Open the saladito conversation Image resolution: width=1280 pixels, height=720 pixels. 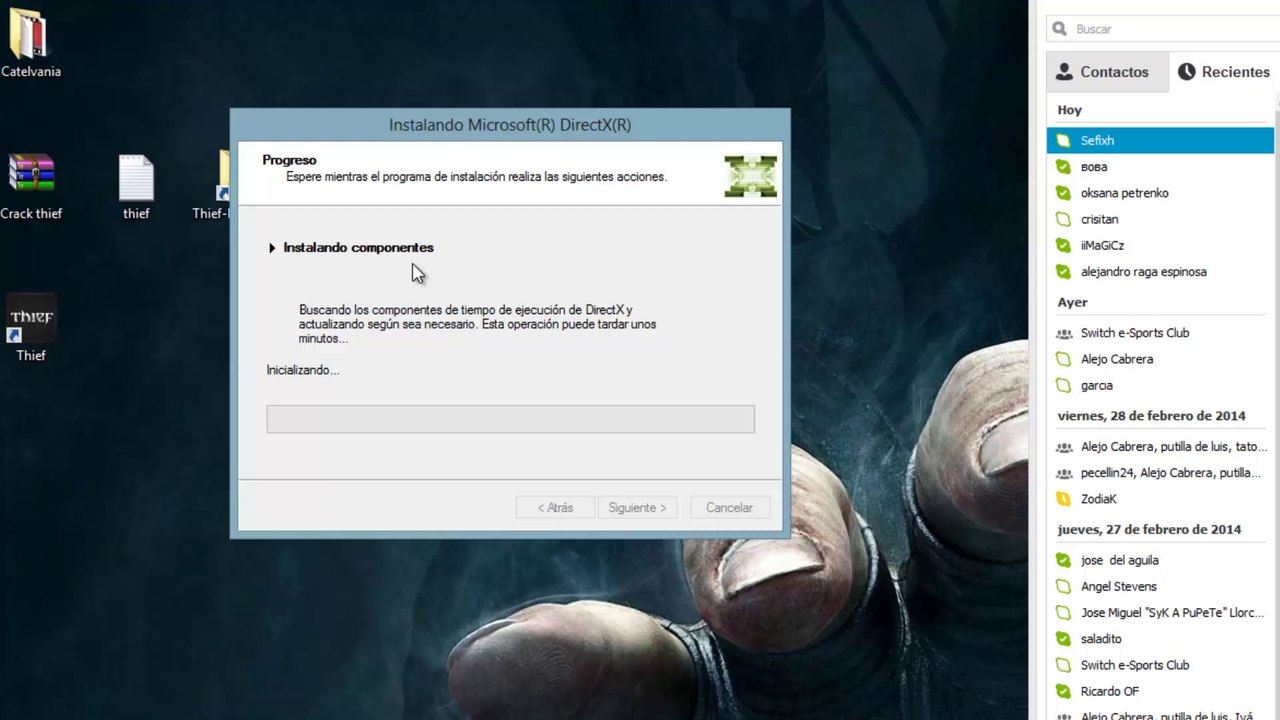coord(1160,638)
